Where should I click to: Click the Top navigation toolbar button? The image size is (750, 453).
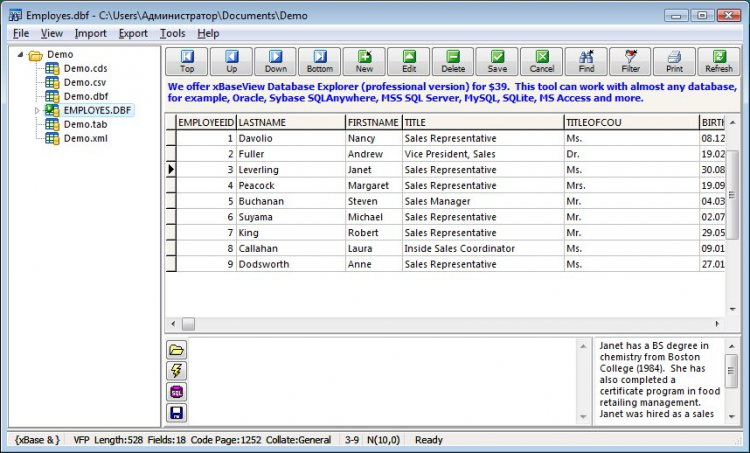187,61
